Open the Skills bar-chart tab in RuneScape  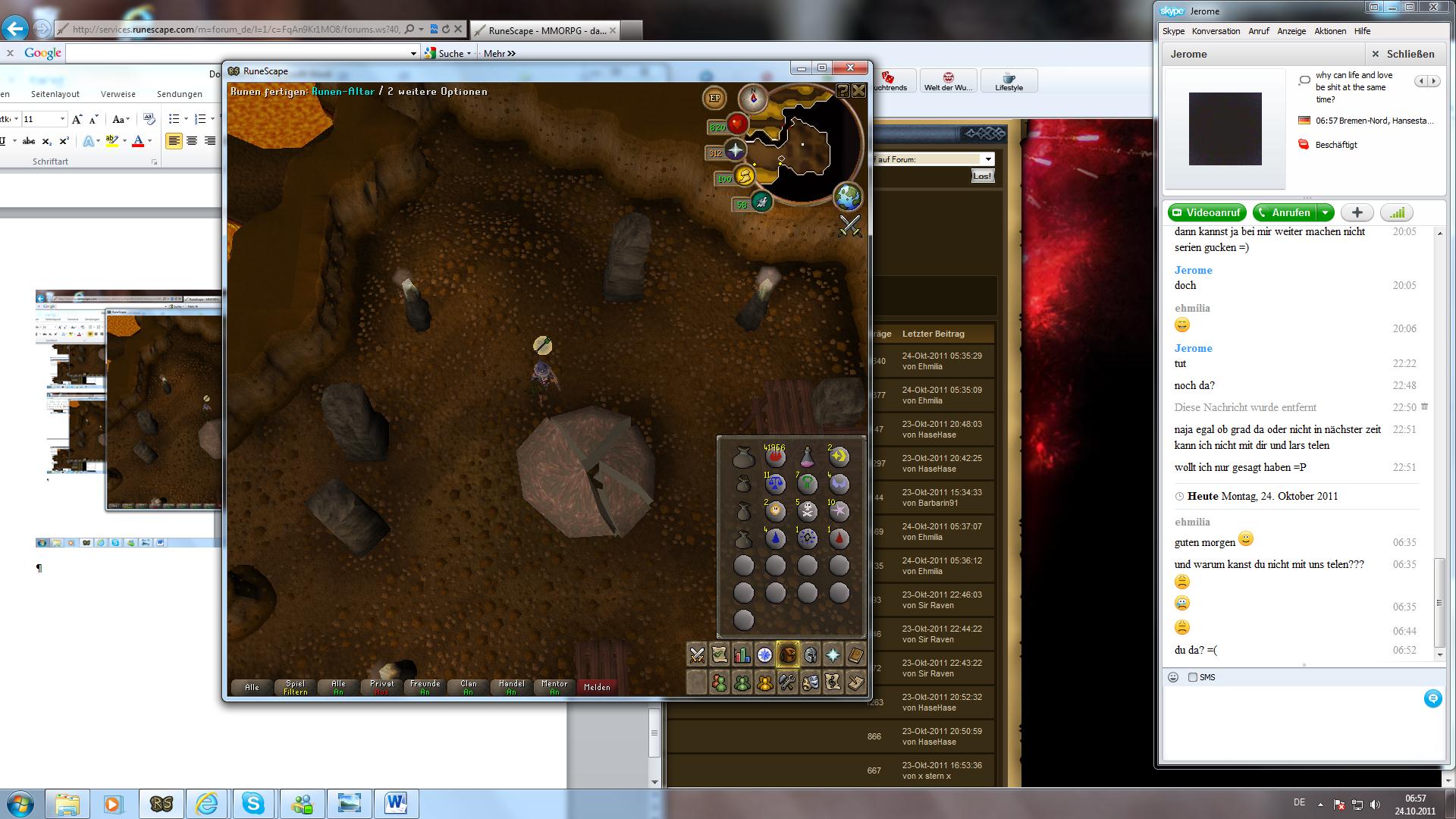(742, 654)
